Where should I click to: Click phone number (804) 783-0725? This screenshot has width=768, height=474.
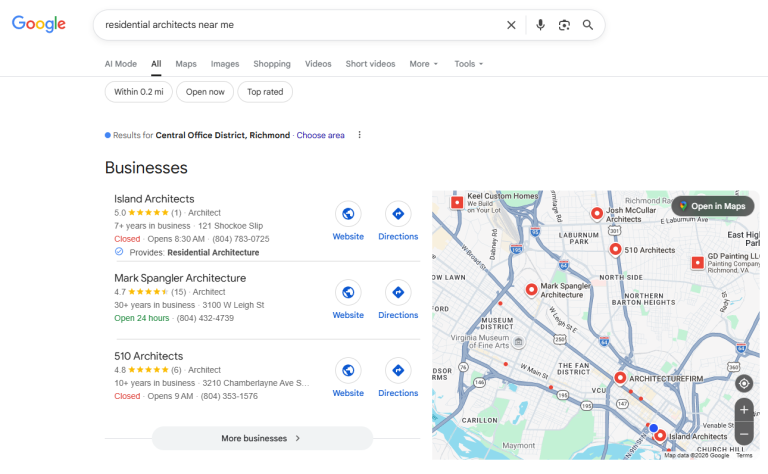coord(240,239)
